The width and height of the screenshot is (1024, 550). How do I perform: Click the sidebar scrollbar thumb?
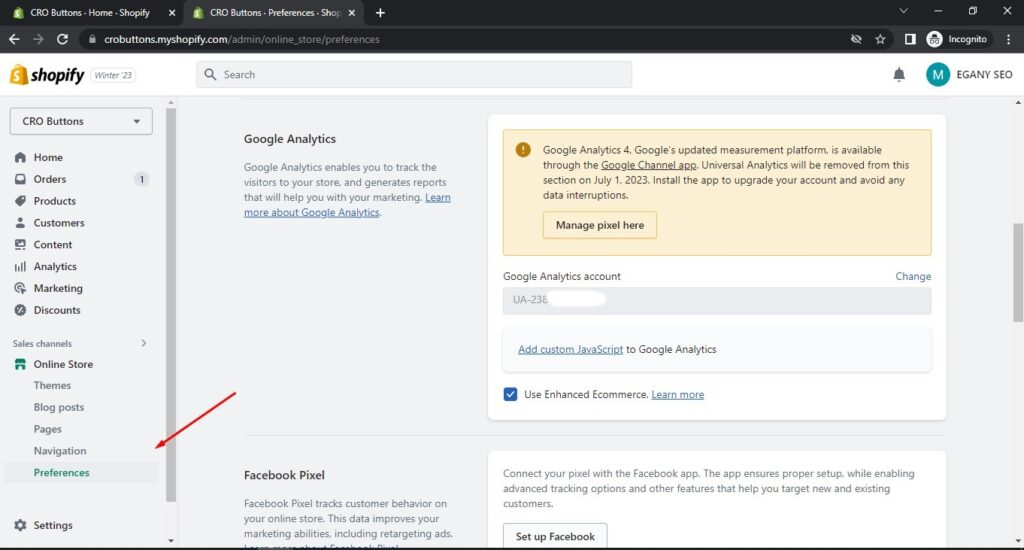[x=171, y=305]
